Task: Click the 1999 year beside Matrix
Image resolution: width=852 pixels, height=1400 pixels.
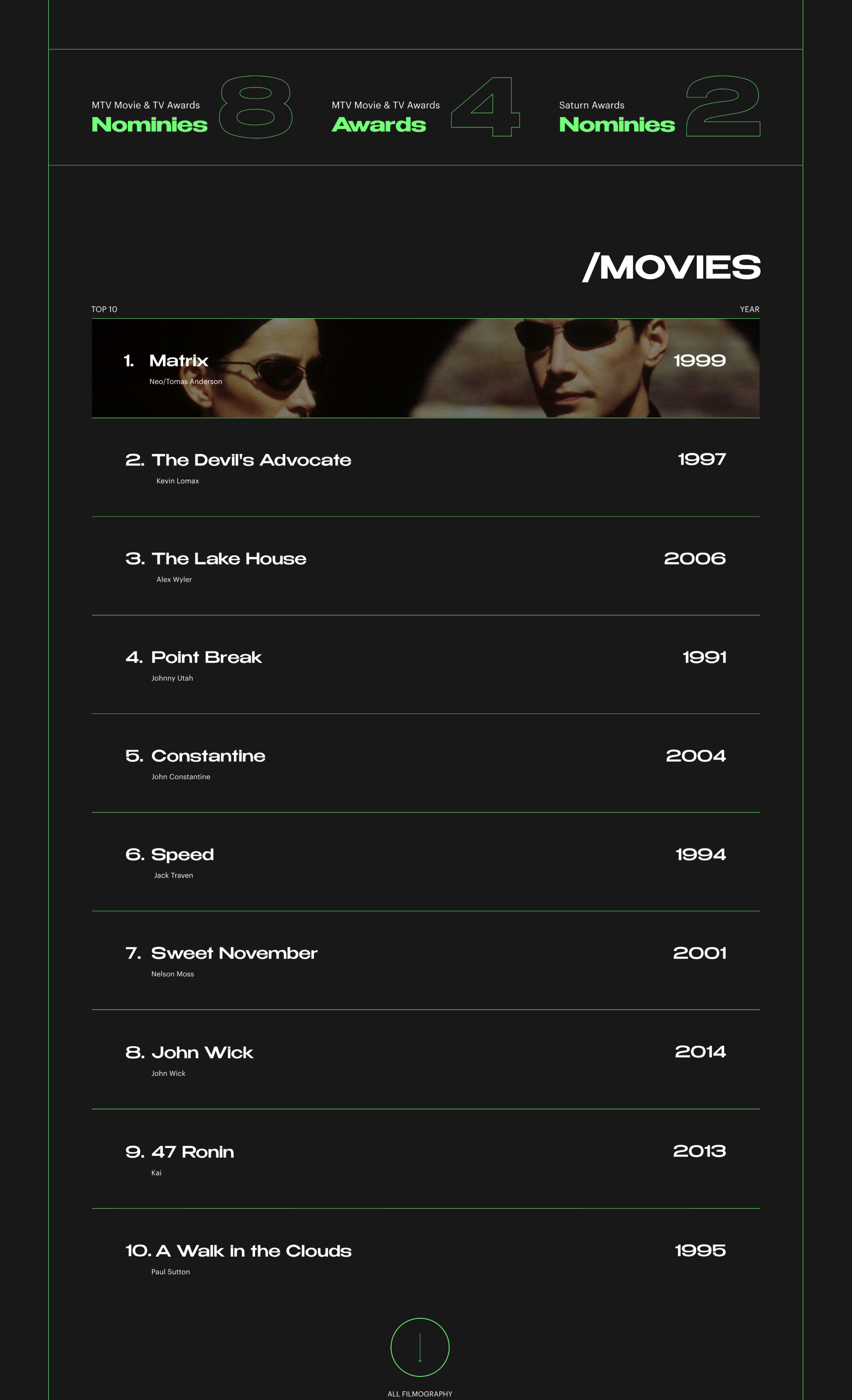Action: click(x=699, y=360)
